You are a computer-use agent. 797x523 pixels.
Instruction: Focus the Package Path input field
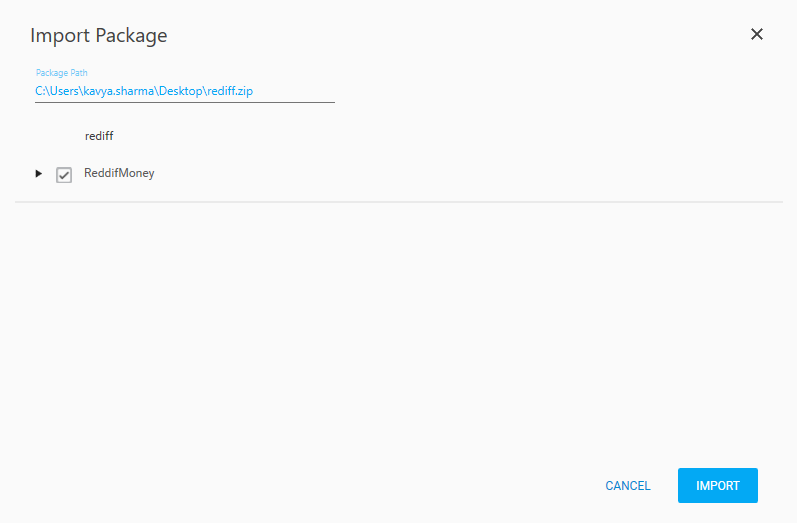pos(184,91)
